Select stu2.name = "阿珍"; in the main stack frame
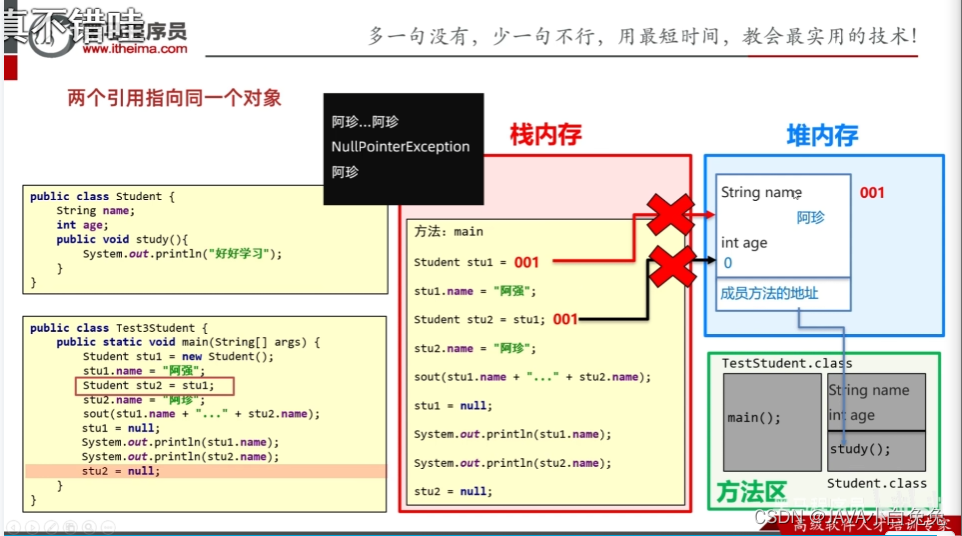This screenshot has height=536, width=962. pos(475,348)
